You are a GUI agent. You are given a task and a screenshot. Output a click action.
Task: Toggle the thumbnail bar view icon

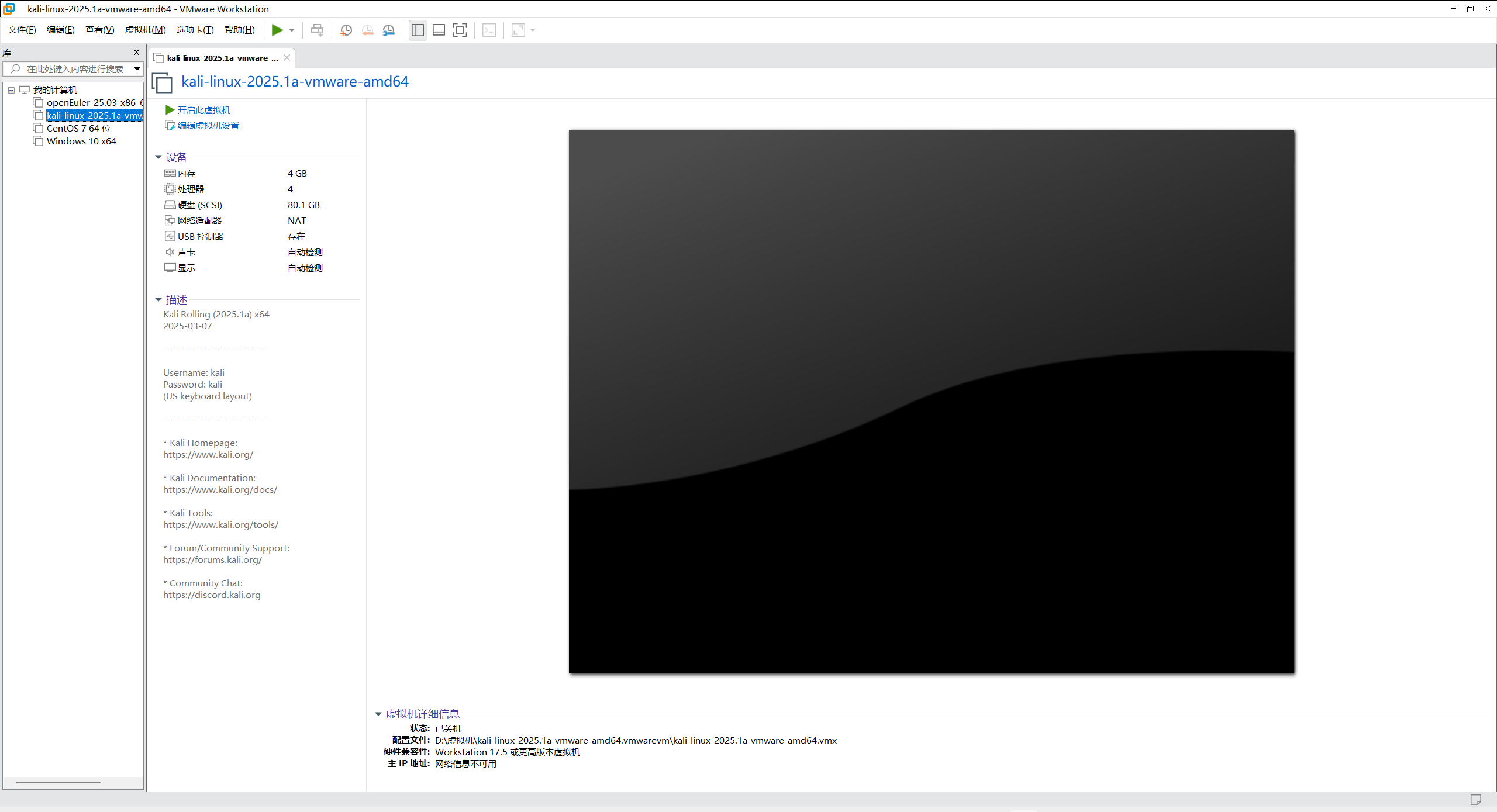pyautogui.click(x=439, y=30)
